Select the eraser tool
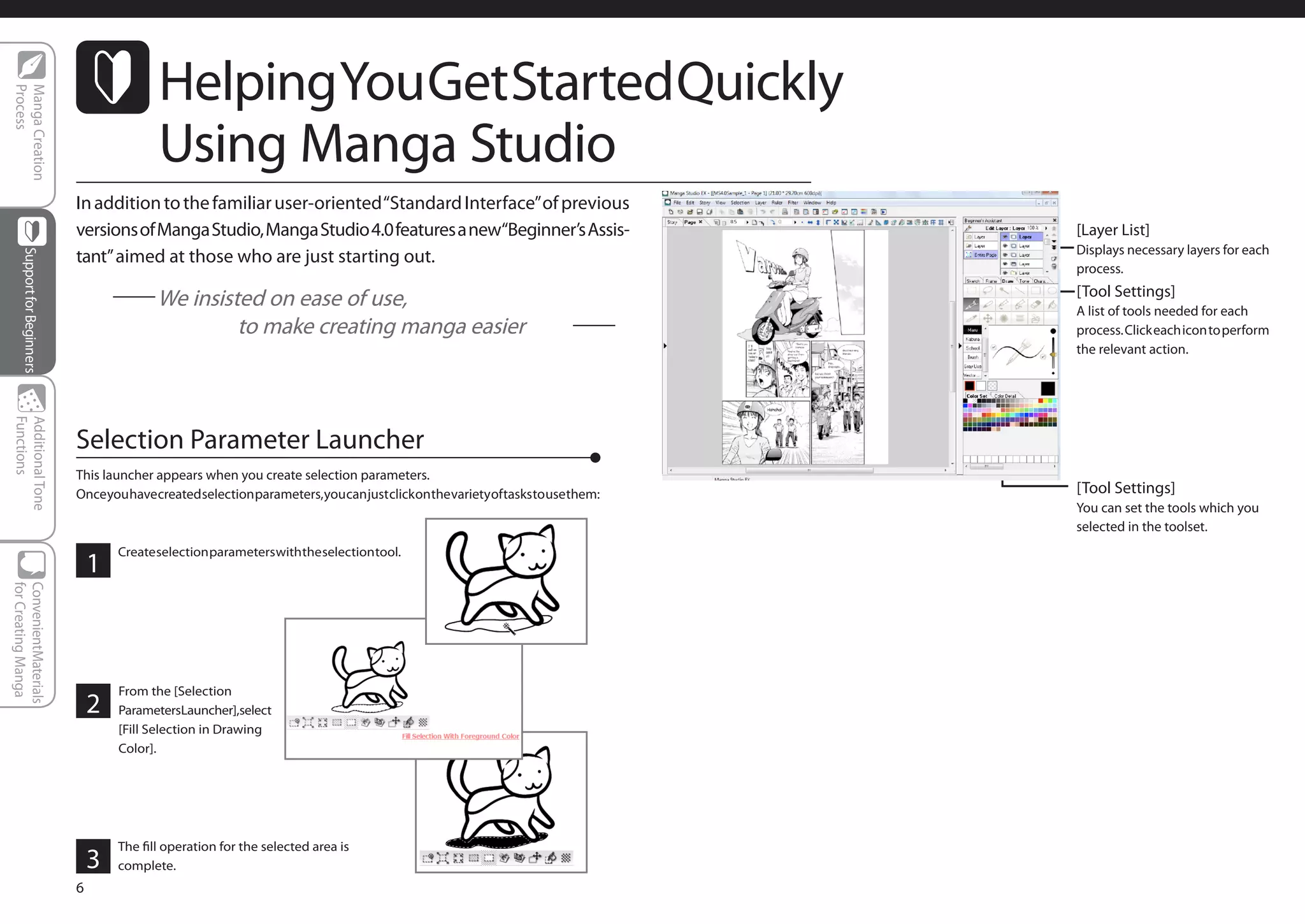This screenshot has width=1305, height=924. [x=1035, y=305]
